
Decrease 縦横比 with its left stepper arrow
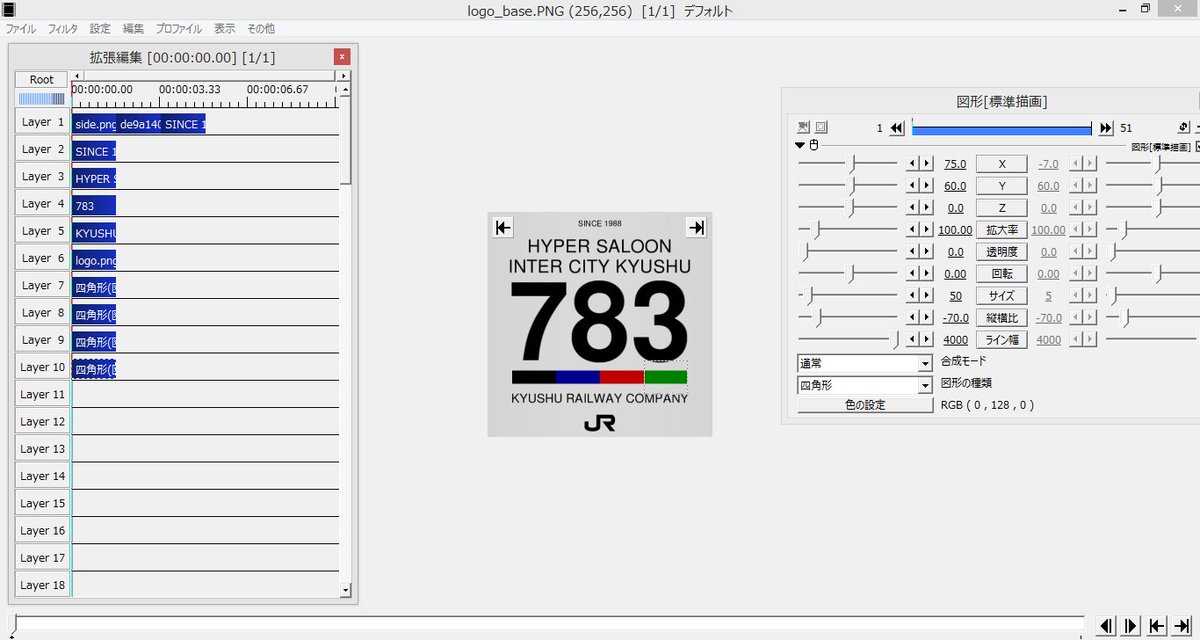pyautogui.click(x=913, y=318)
